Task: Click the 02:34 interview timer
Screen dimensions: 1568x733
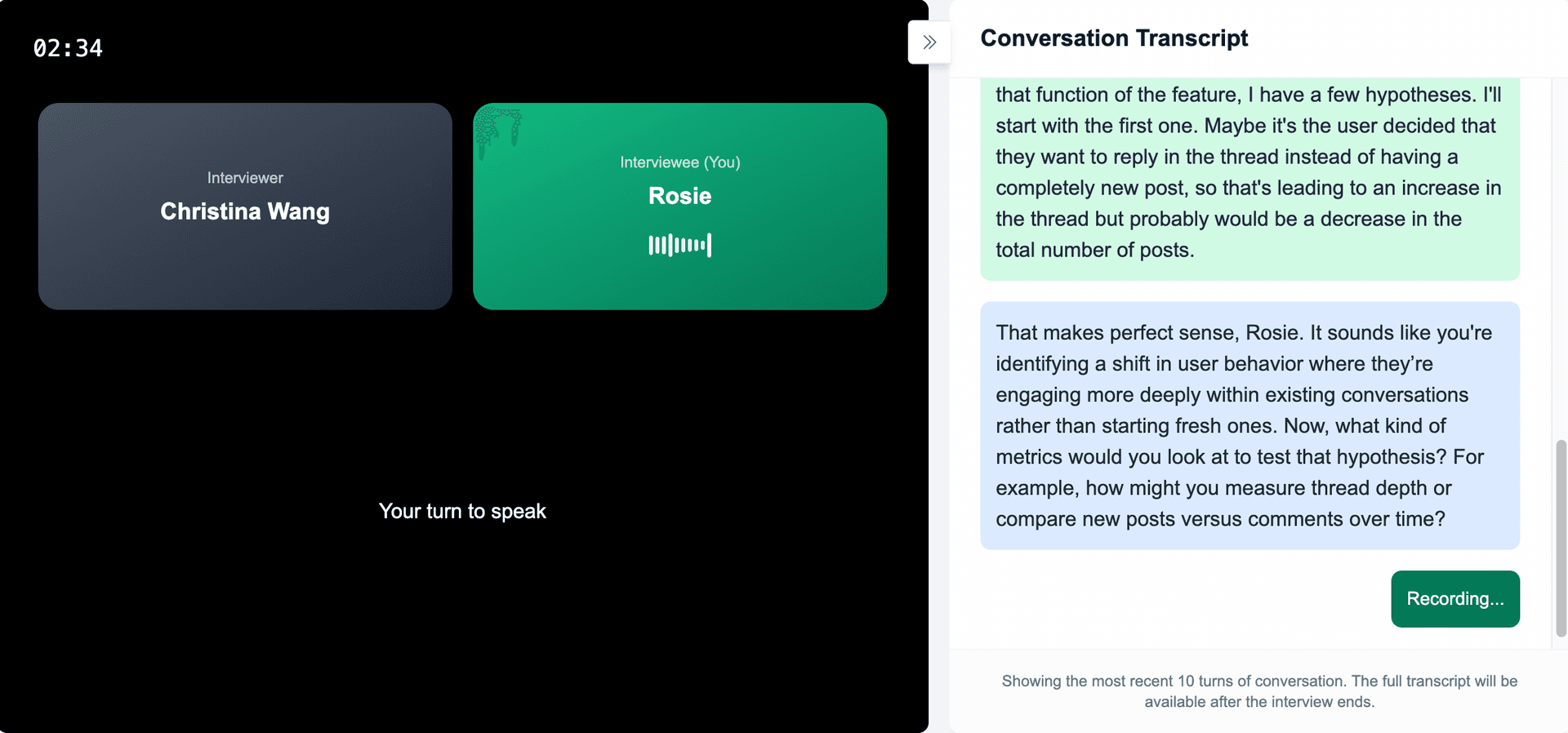Action: [x=68, y=48]
